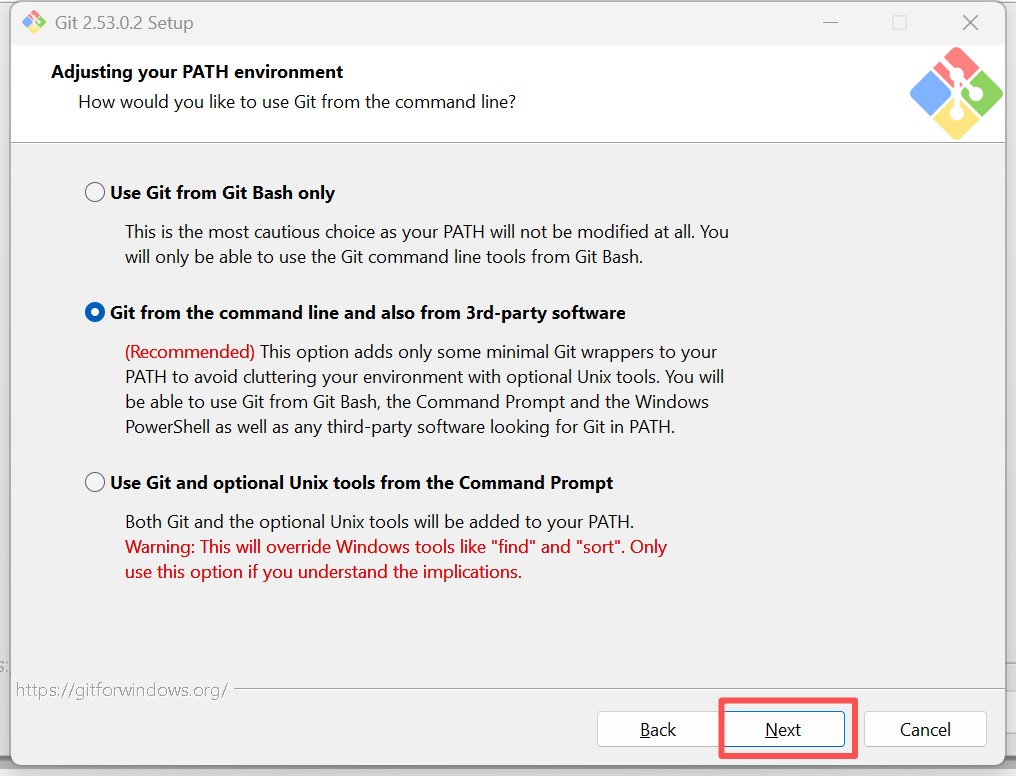The image size is (1016, 776).
Task: Cancel the Git setup
Action: pyautogui.click(x=925, y=729)
